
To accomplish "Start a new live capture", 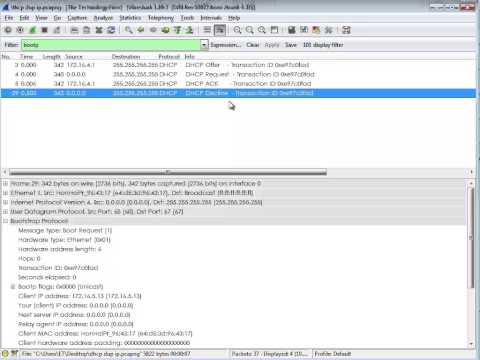I will pyautogui.click(x=32, y=30).
